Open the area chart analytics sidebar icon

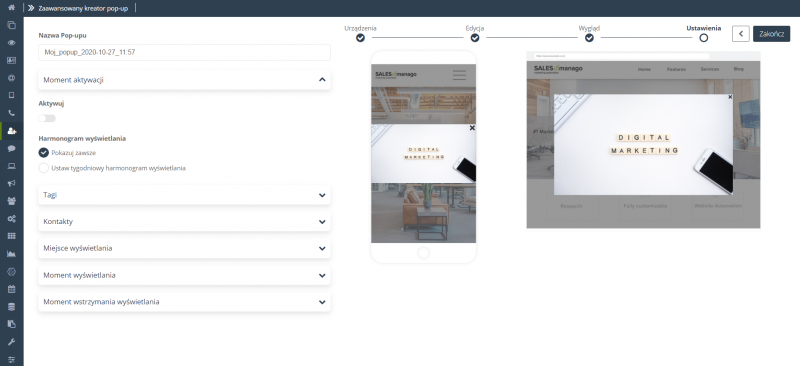12,254
